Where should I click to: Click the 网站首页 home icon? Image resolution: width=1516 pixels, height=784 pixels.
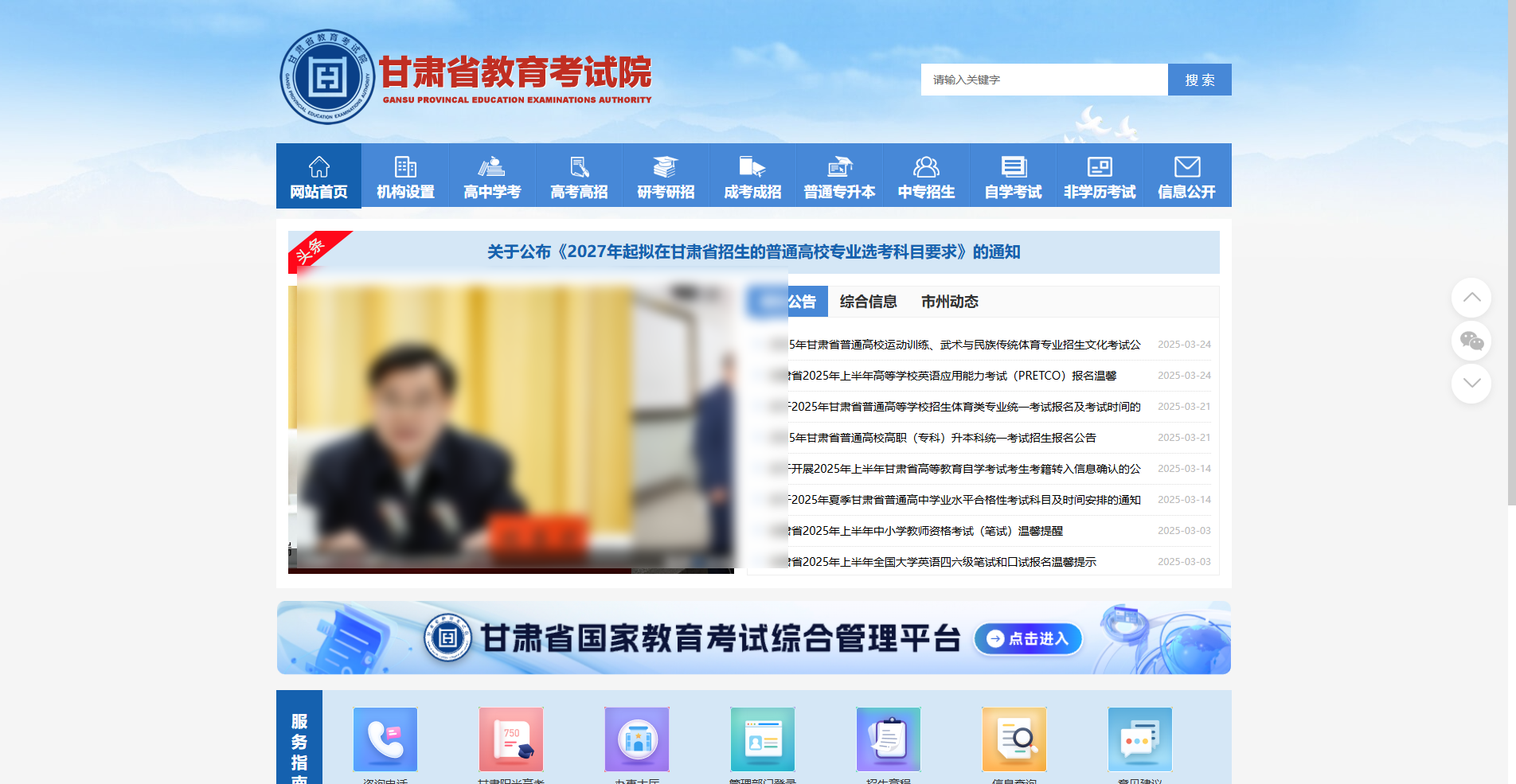tap(318, 175)
